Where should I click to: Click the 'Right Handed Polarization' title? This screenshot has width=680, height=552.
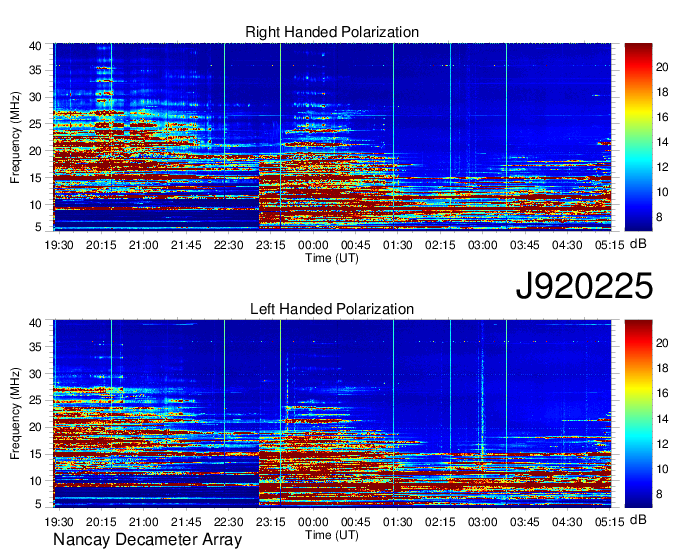tap(332, 32)
